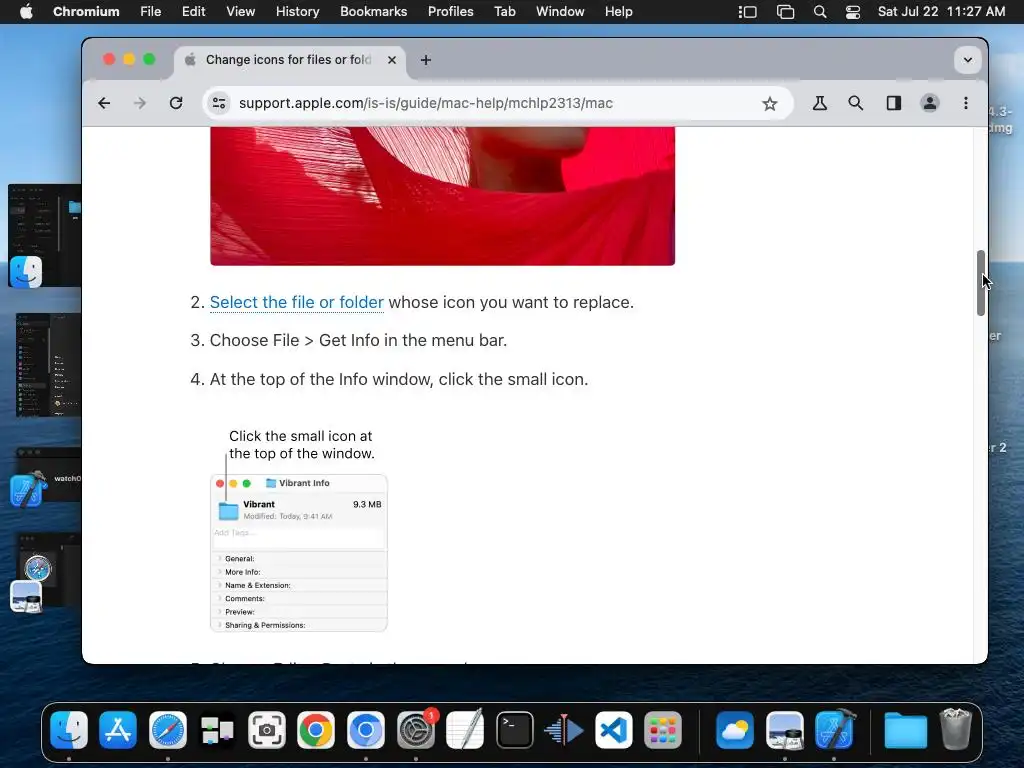This screenshot has width=1024, height=768.
Task: Open the Tab menu
Action: pos(505,12)
